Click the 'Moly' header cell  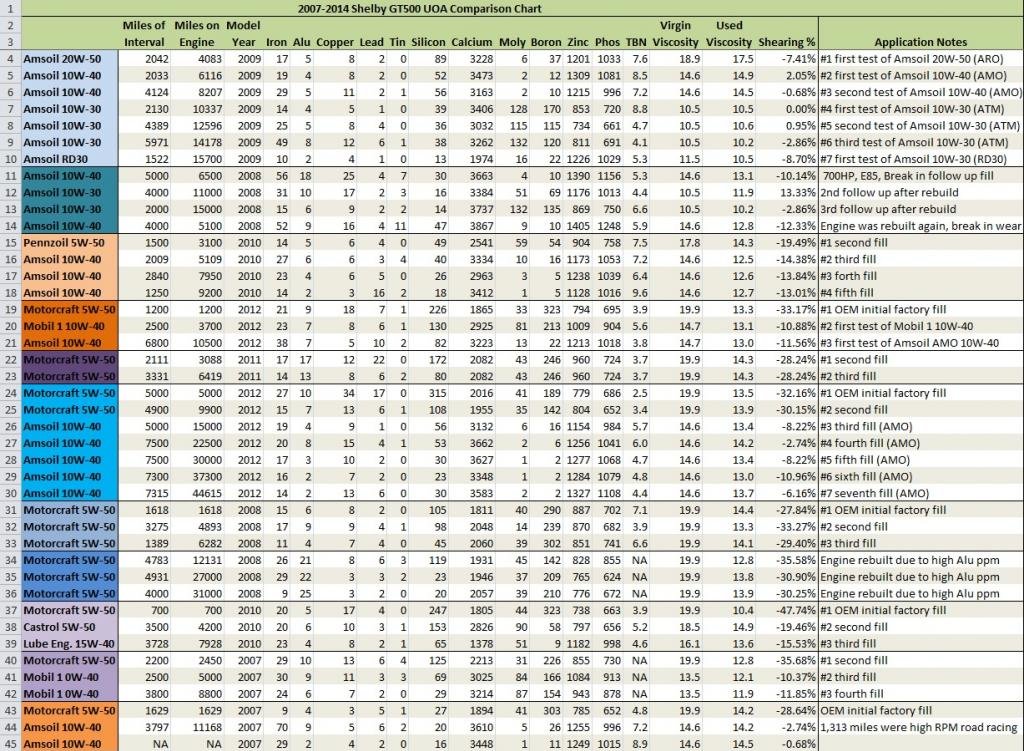pyautogui.click(x=512, y=42)
